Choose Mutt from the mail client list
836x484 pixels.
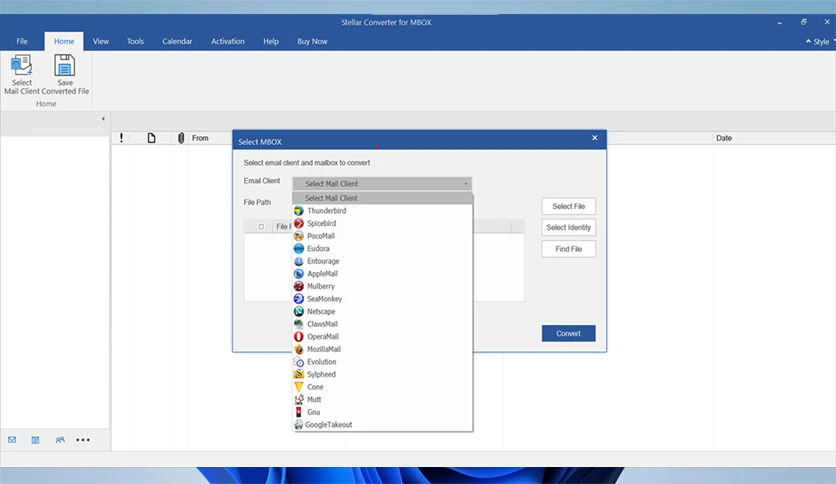[382, 399]
